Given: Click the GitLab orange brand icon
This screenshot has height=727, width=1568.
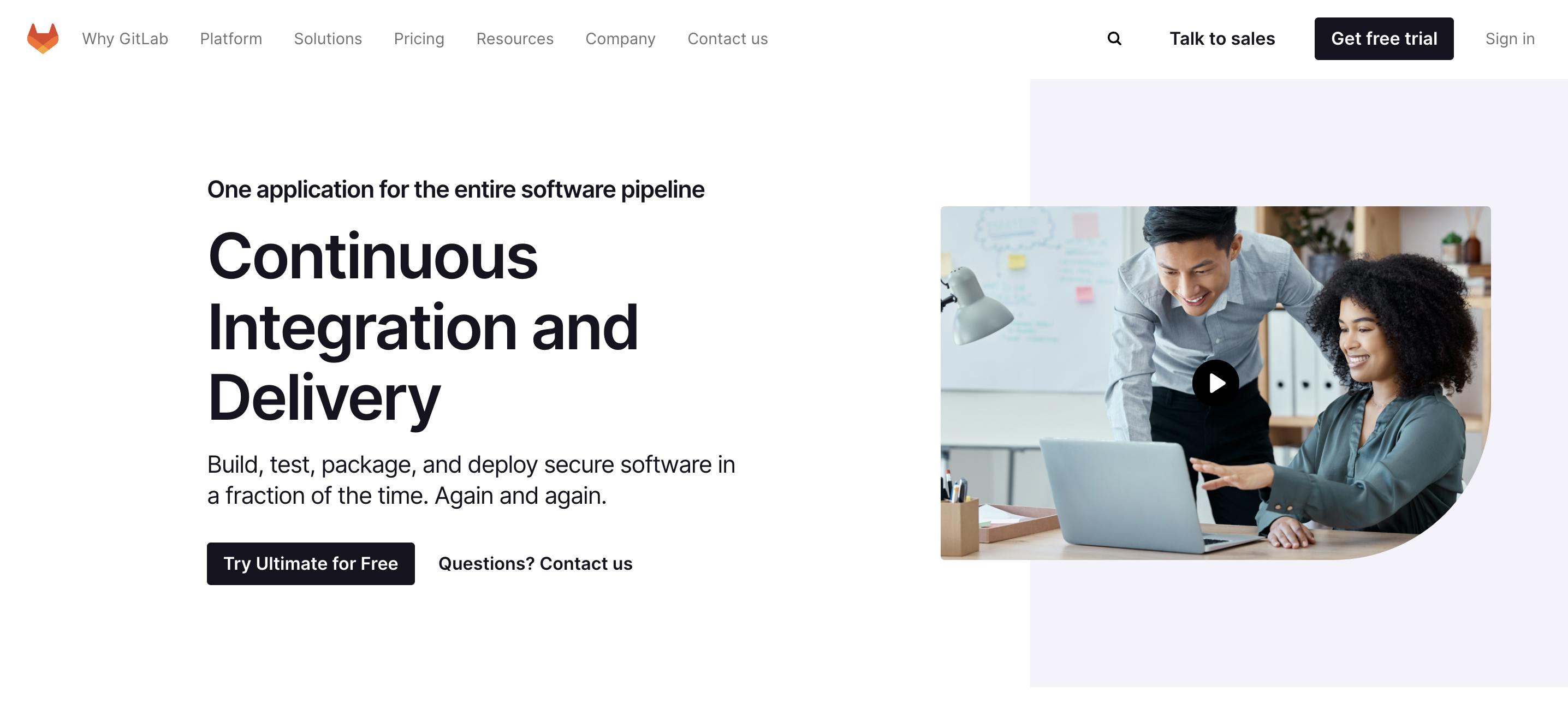Looking at the screenshot, I should click(x=42, y=38).
